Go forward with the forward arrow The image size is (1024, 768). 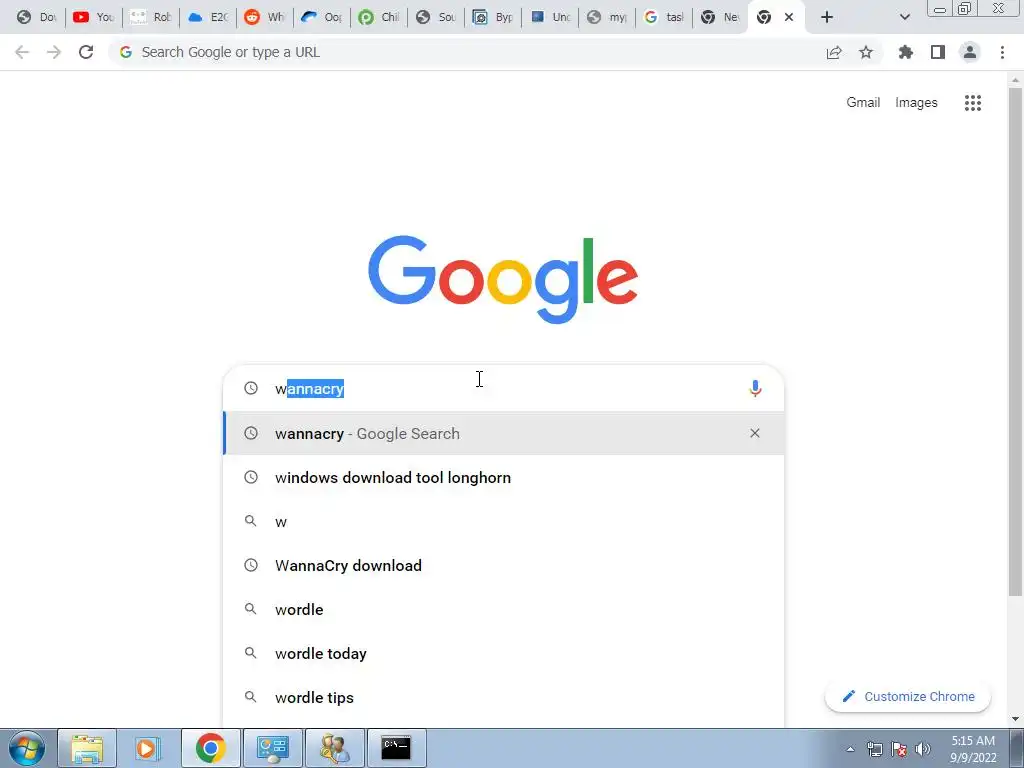point(54,52)
